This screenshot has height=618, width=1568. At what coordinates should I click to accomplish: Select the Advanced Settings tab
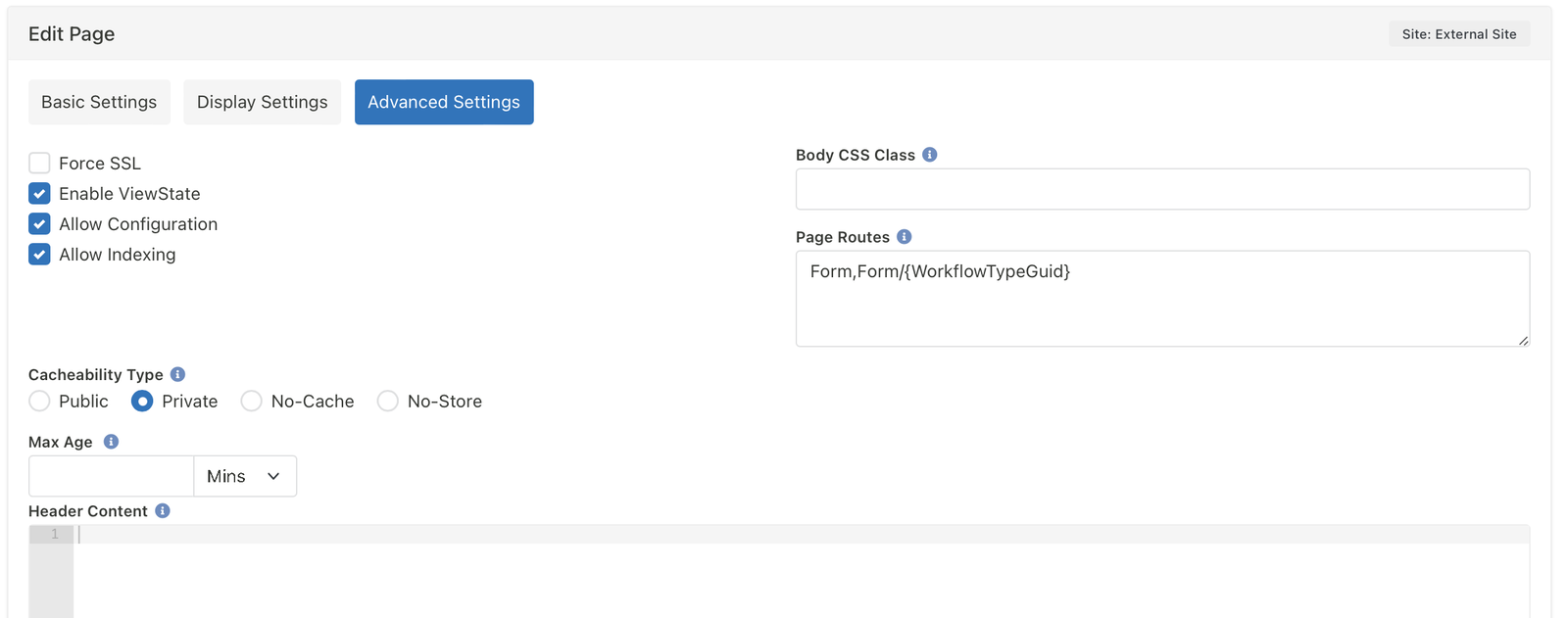(x=444, y=102)
